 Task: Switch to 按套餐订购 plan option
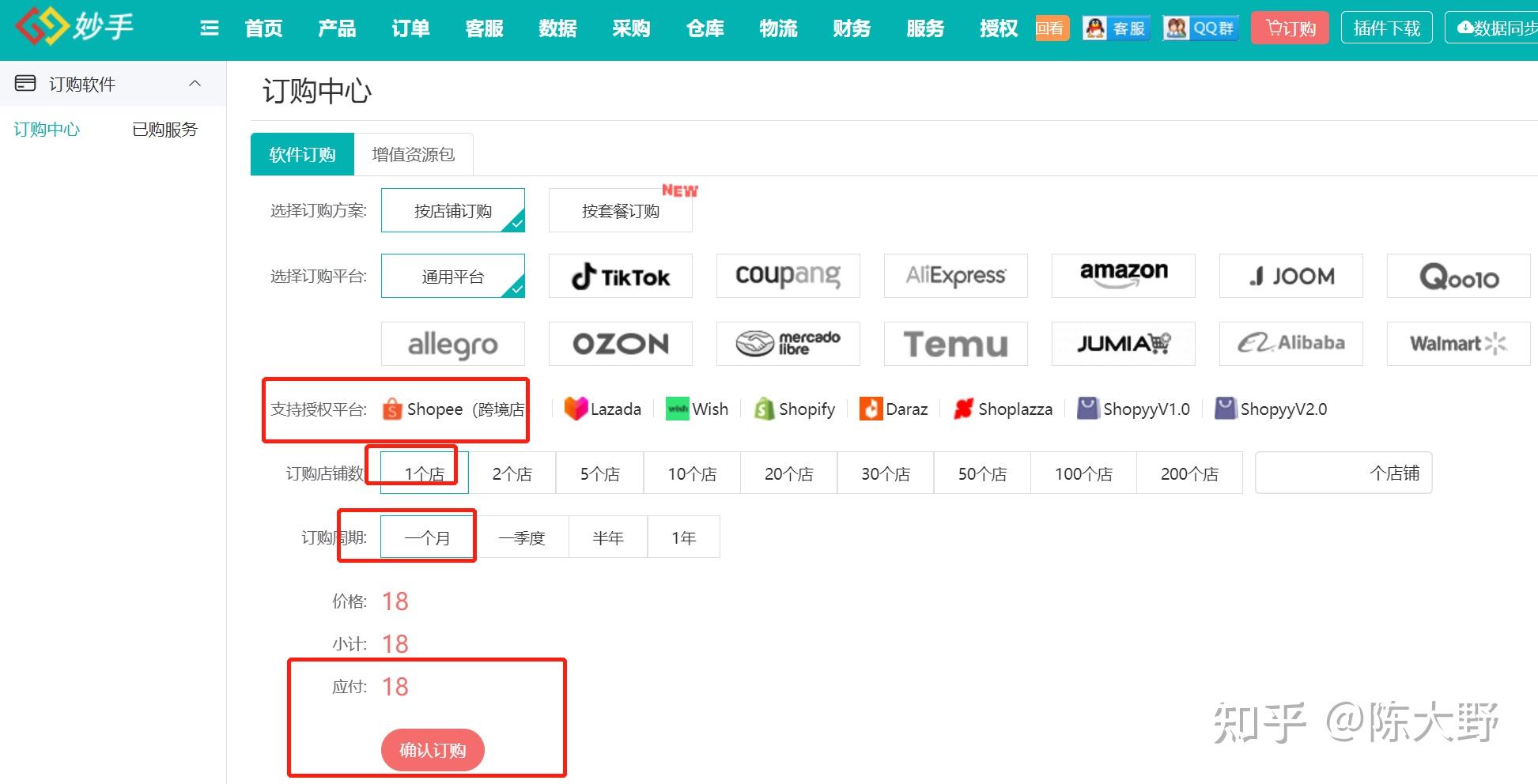[620, 209]
